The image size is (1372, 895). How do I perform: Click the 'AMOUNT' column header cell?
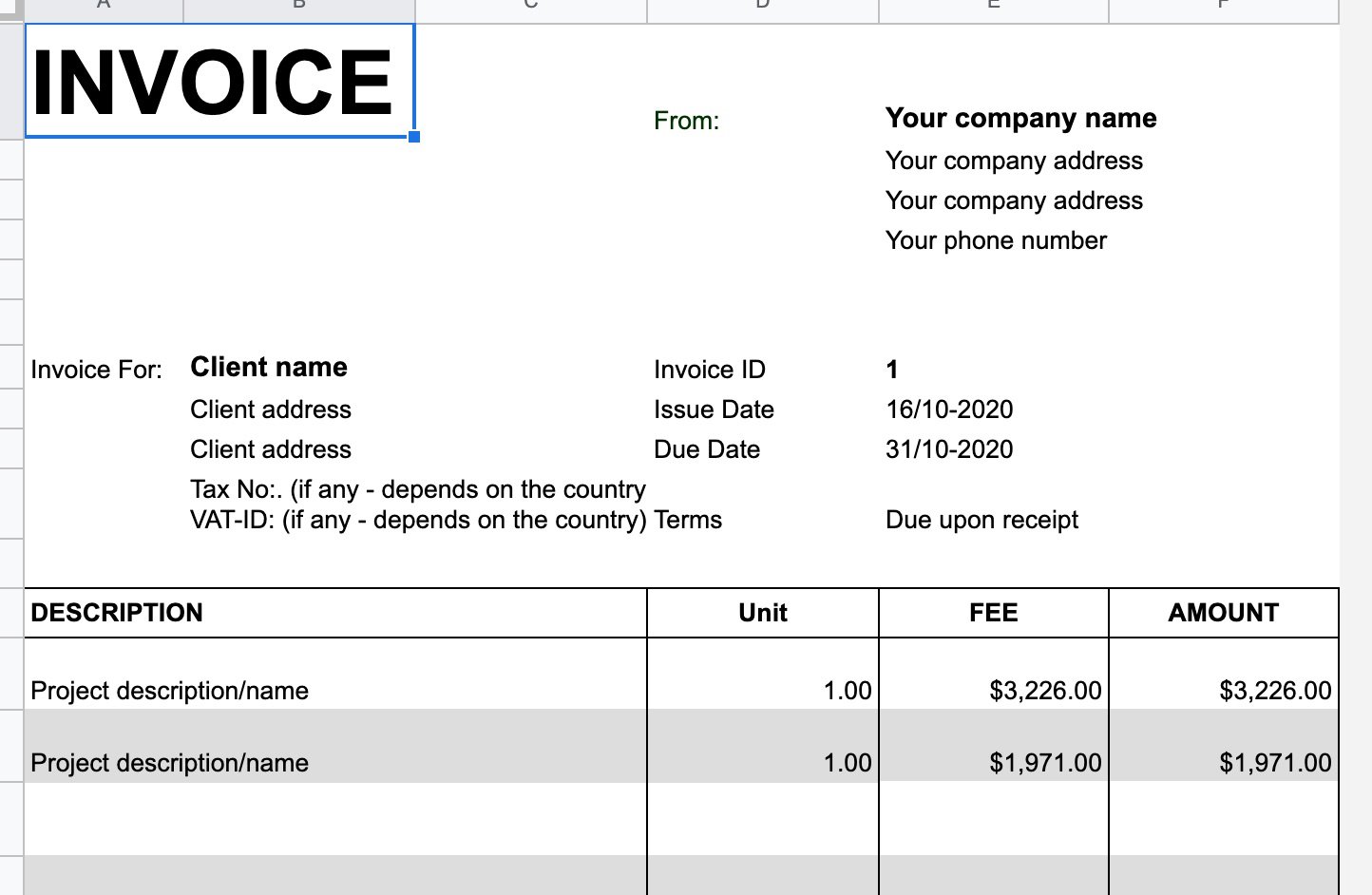pos(1223,612)
